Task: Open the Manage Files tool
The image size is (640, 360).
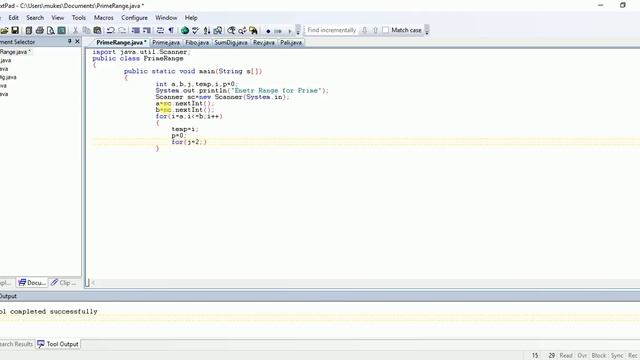Action: tap(29, 31)
